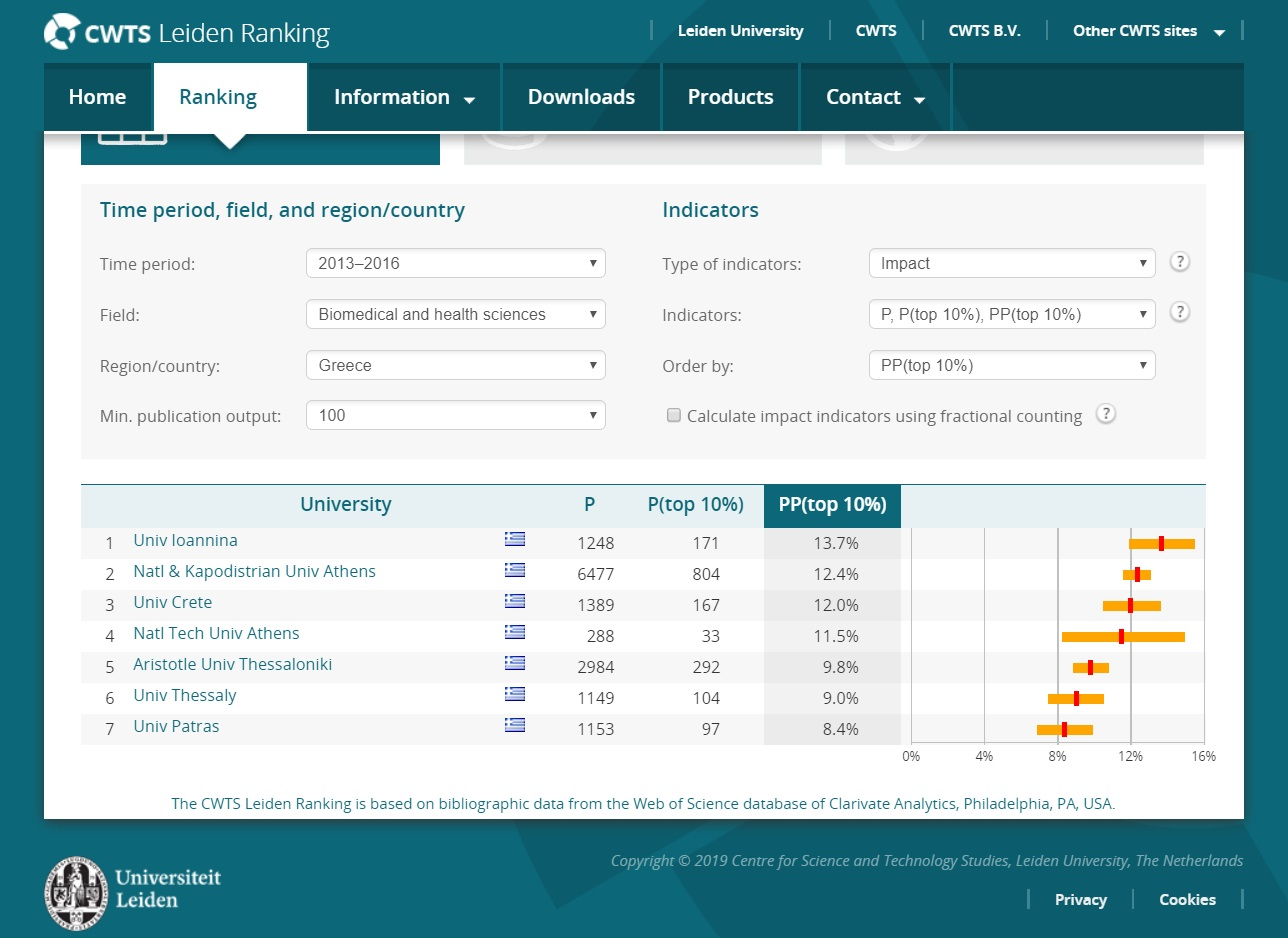Screen dimensions: 1288x938
Task: Click the CWTS Leiden Ranking logo
Action: 187,32
